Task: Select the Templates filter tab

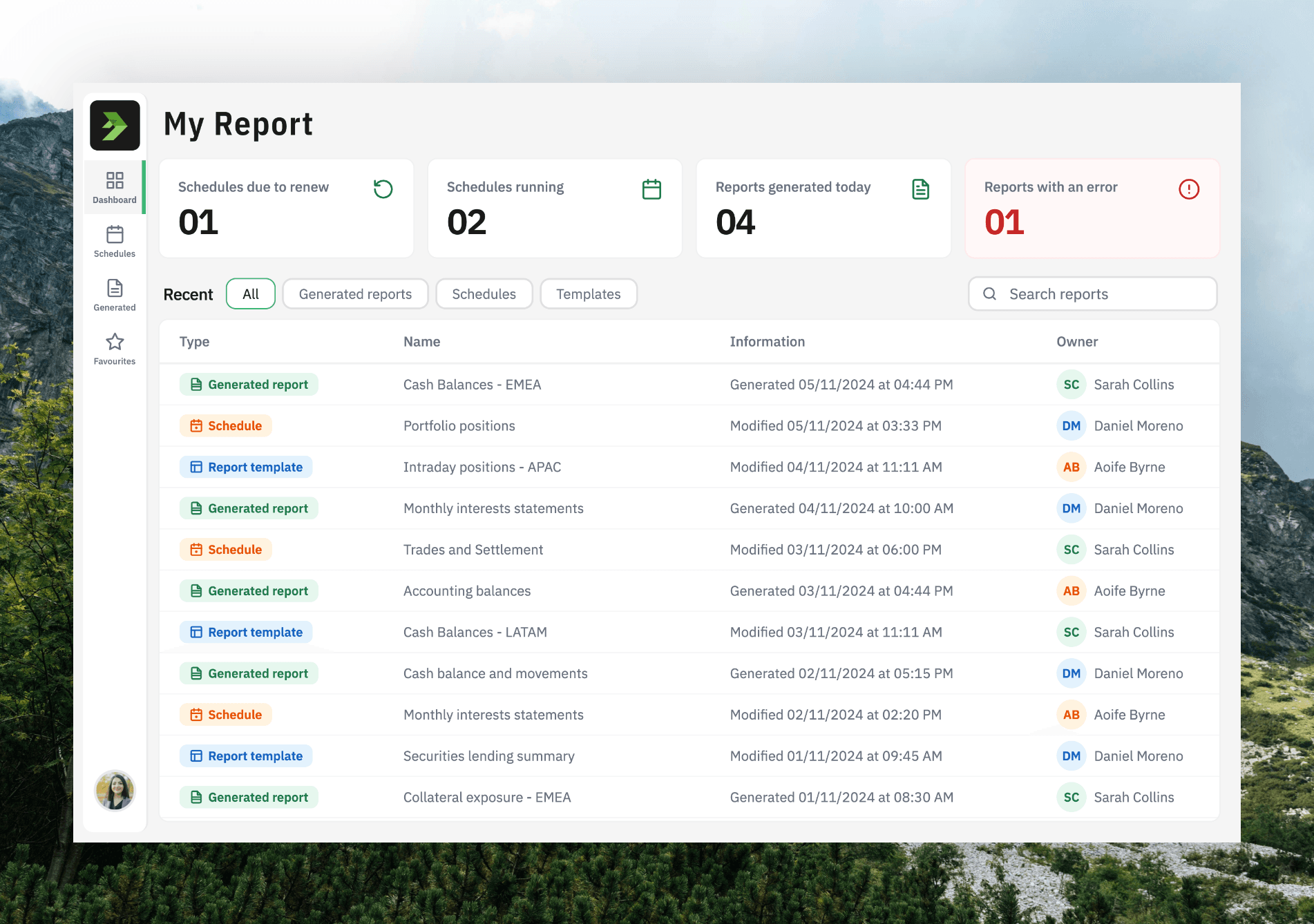Action: click(589, 293)
